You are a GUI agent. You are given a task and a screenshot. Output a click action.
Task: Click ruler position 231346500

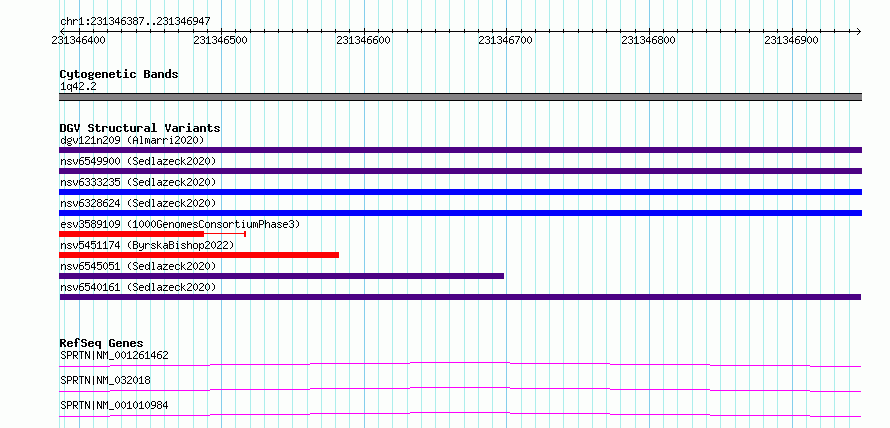(220, 40)
